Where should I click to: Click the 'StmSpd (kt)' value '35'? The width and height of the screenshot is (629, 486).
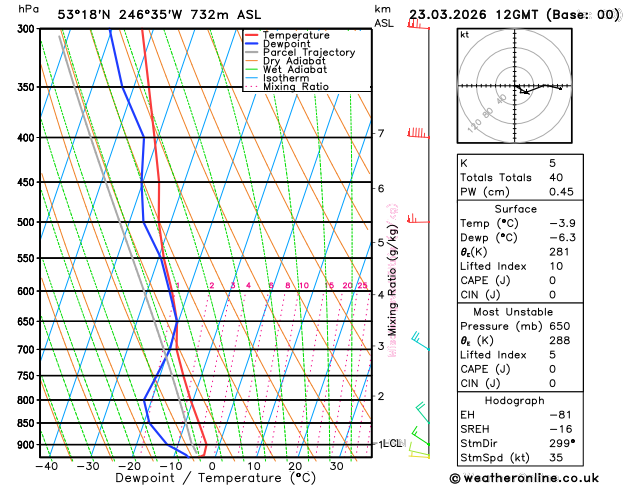coord(556,458)
